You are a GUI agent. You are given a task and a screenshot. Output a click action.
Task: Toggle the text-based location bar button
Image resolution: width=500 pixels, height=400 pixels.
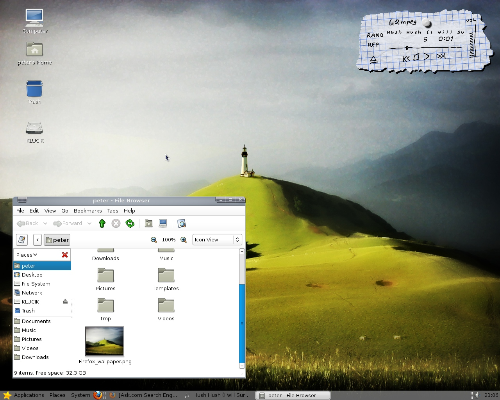[x=22, y=240]
